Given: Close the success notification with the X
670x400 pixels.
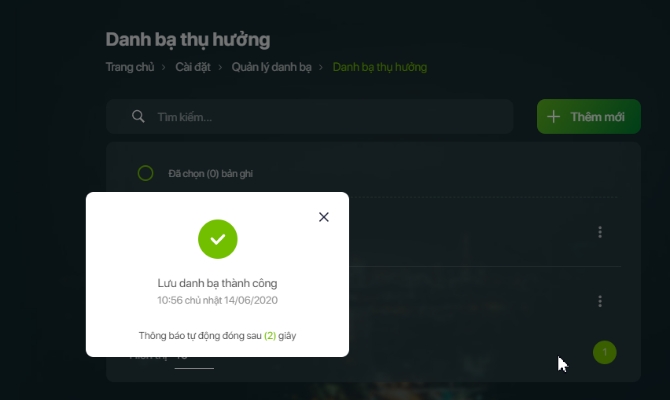Looking at the screenshot, I should click(324, 217).
